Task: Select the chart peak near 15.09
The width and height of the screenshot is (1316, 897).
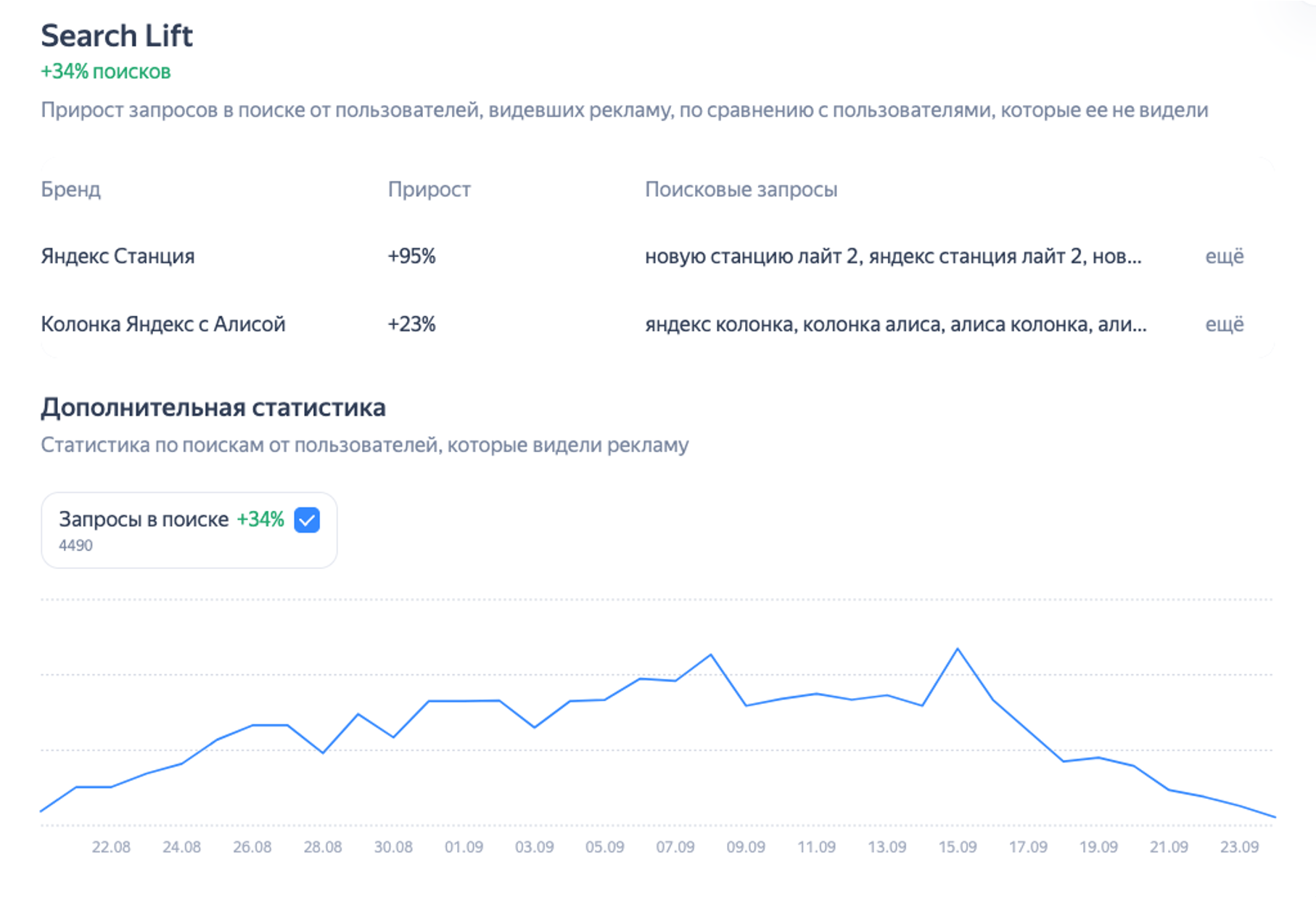Action: 959,648
